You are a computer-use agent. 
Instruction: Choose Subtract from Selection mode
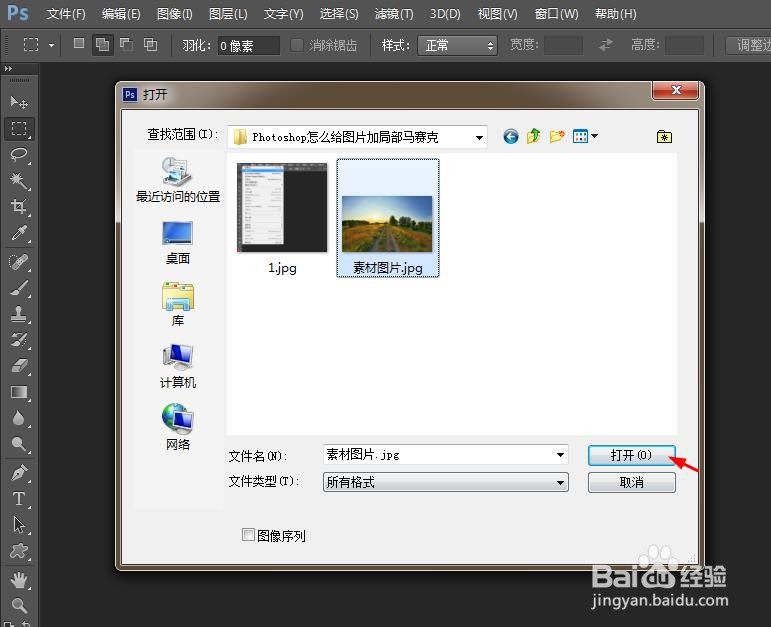tap(126, 44)
